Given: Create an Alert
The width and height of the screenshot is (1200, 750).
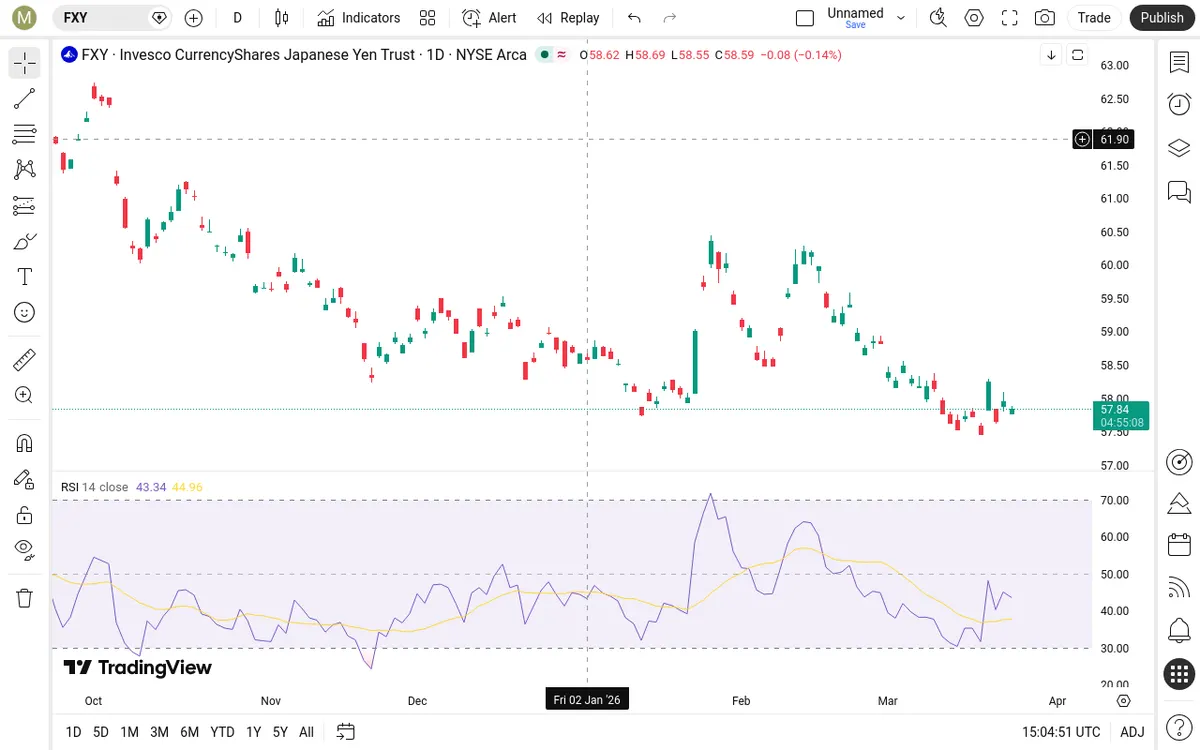Looking at the screenshot, I should tap(489, 17).
